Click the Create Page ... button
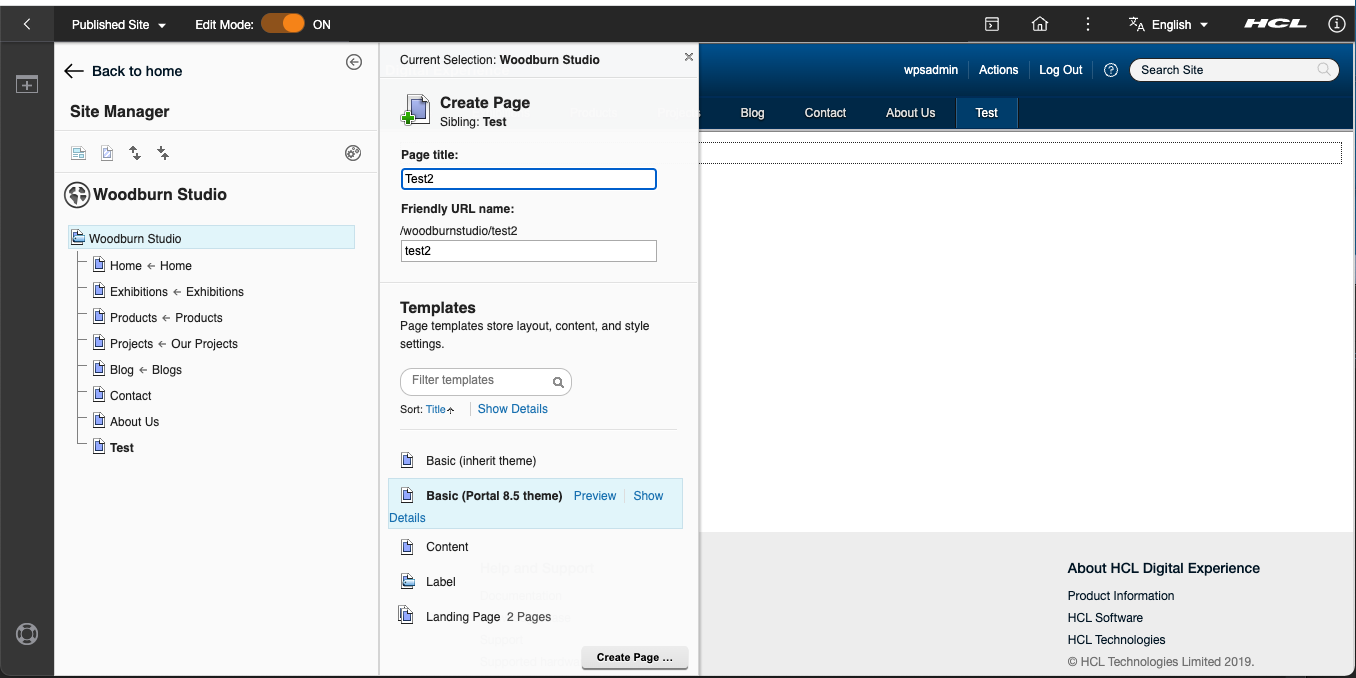This screenshot has height=678, width=1356. coord(634,657)
